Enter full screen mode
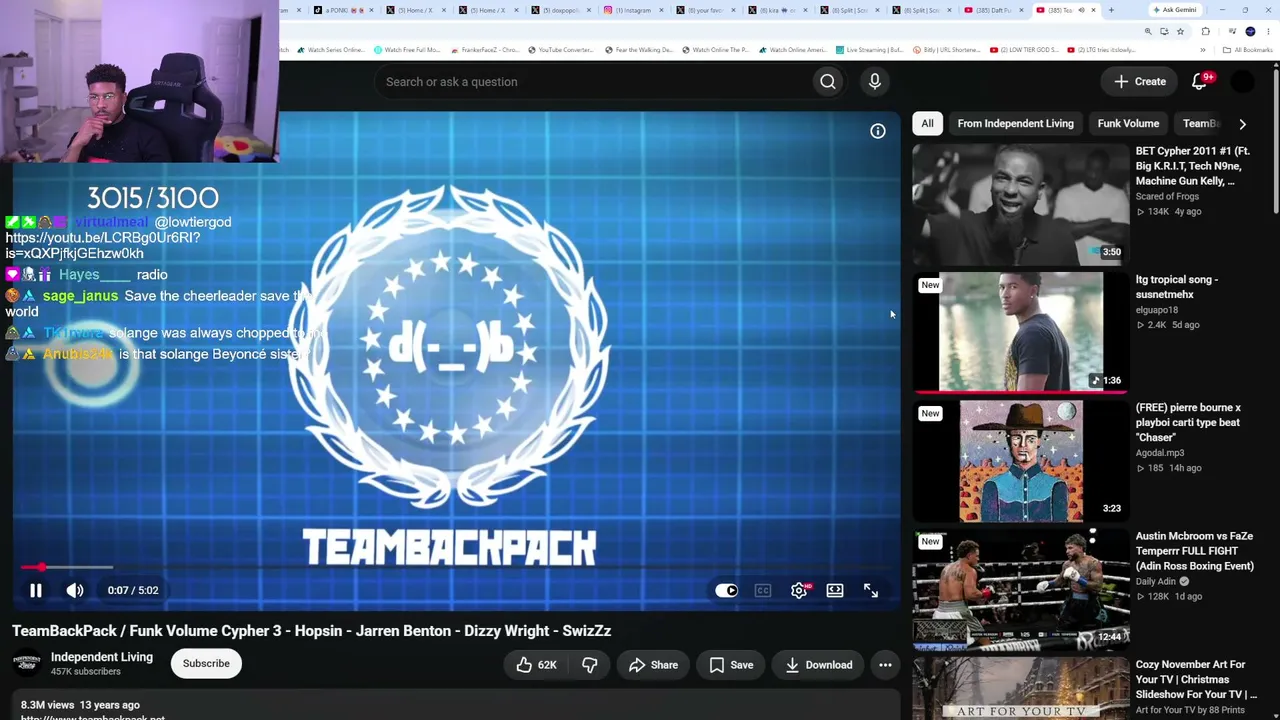1280x720 pixels. pyautogui.click(x=871, y=590)
